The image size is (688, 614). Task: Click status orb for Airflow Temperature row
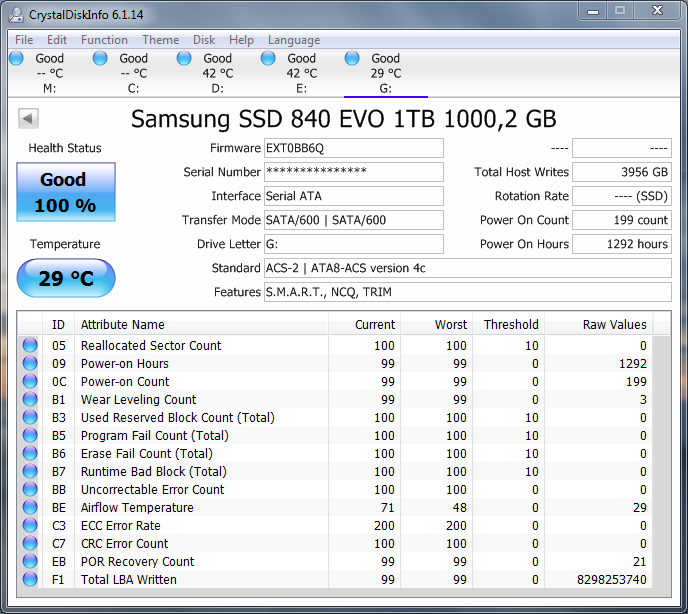point(30,507)
